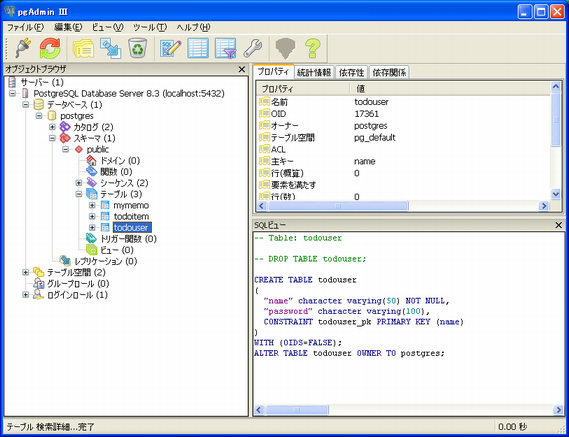Viewport: 569px width, 437px height.
Task: Click the スキーマ schema icon
Action: [65, 138]
